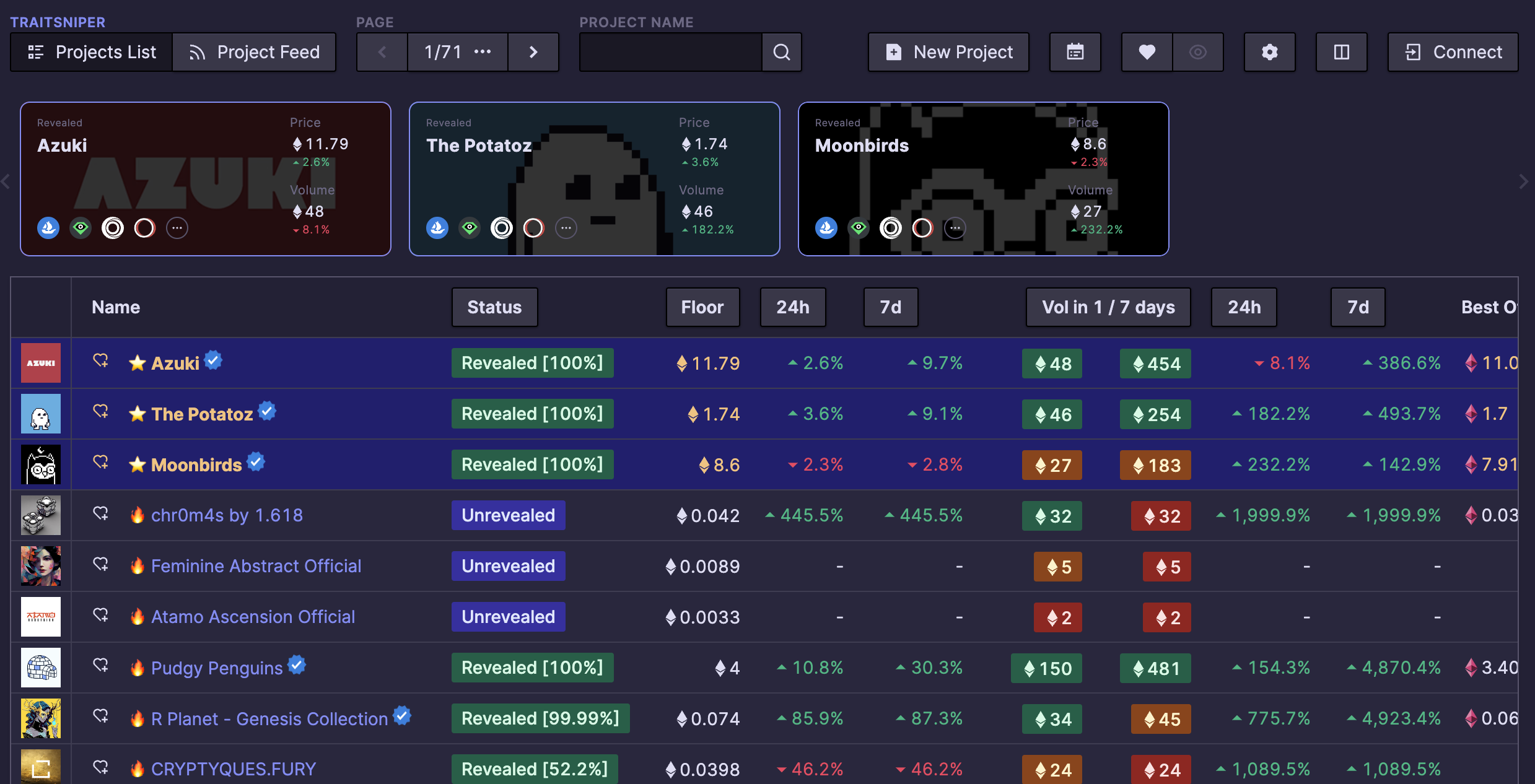Open the Projects List tab
The image size is (1535, 784).
click(x=92, y=52)
